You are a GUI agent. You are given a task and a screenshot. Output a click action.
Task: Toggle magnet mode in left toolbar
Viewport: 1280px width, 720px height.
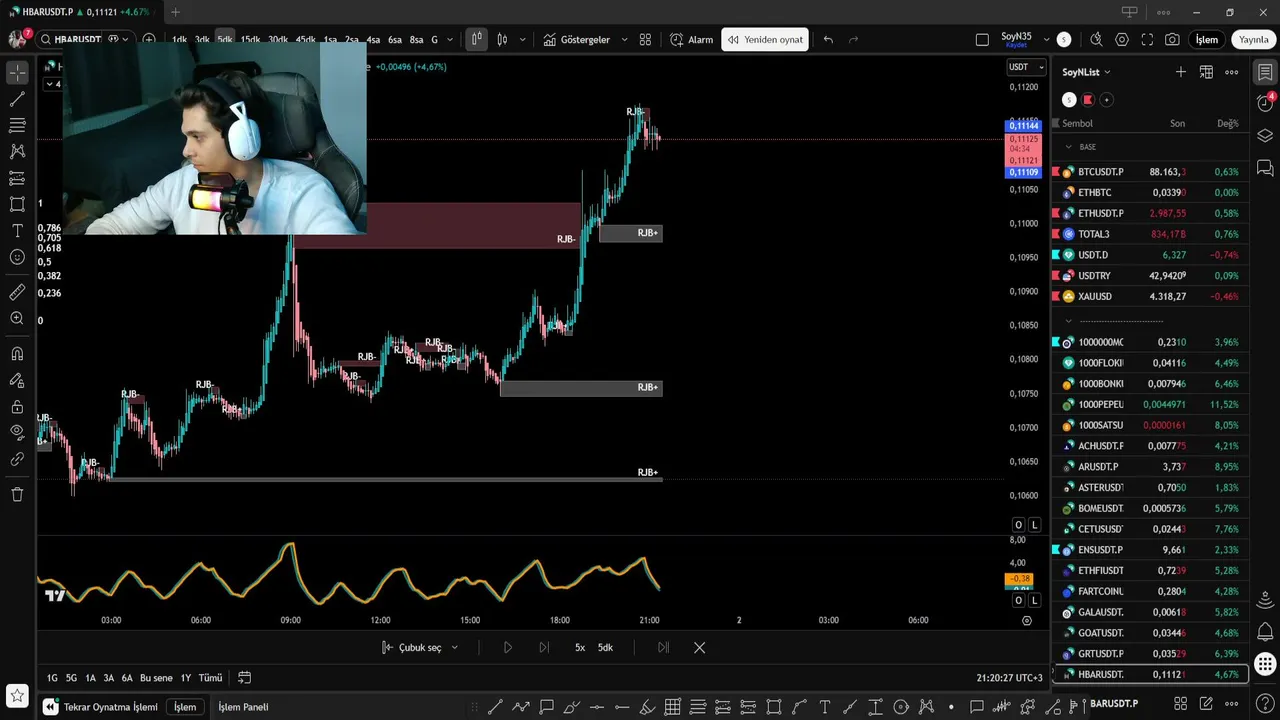pyautogui.click(x=17, y=353)
